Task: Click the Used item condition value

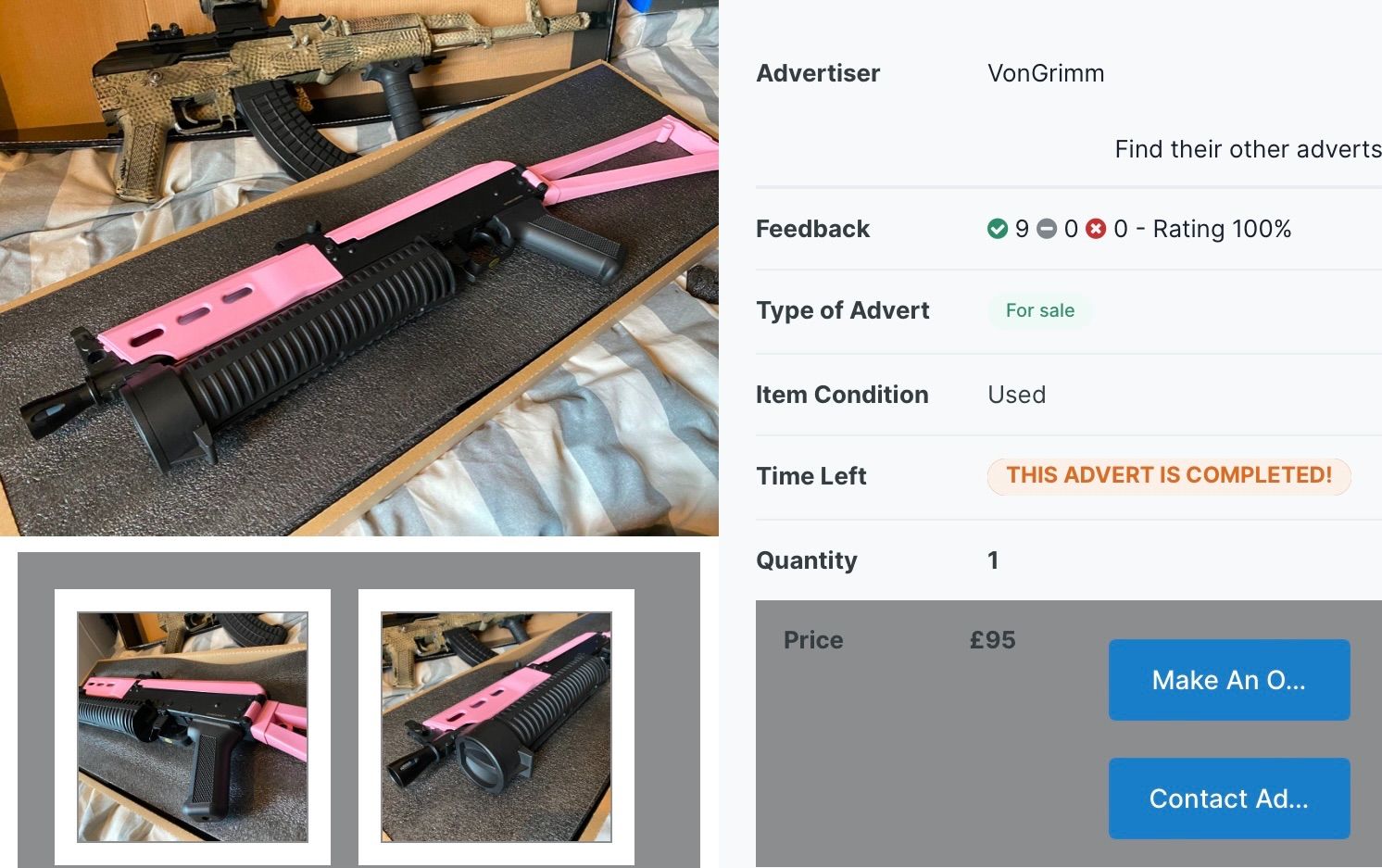Action: pyautogui.click(x=1016, y=395)
